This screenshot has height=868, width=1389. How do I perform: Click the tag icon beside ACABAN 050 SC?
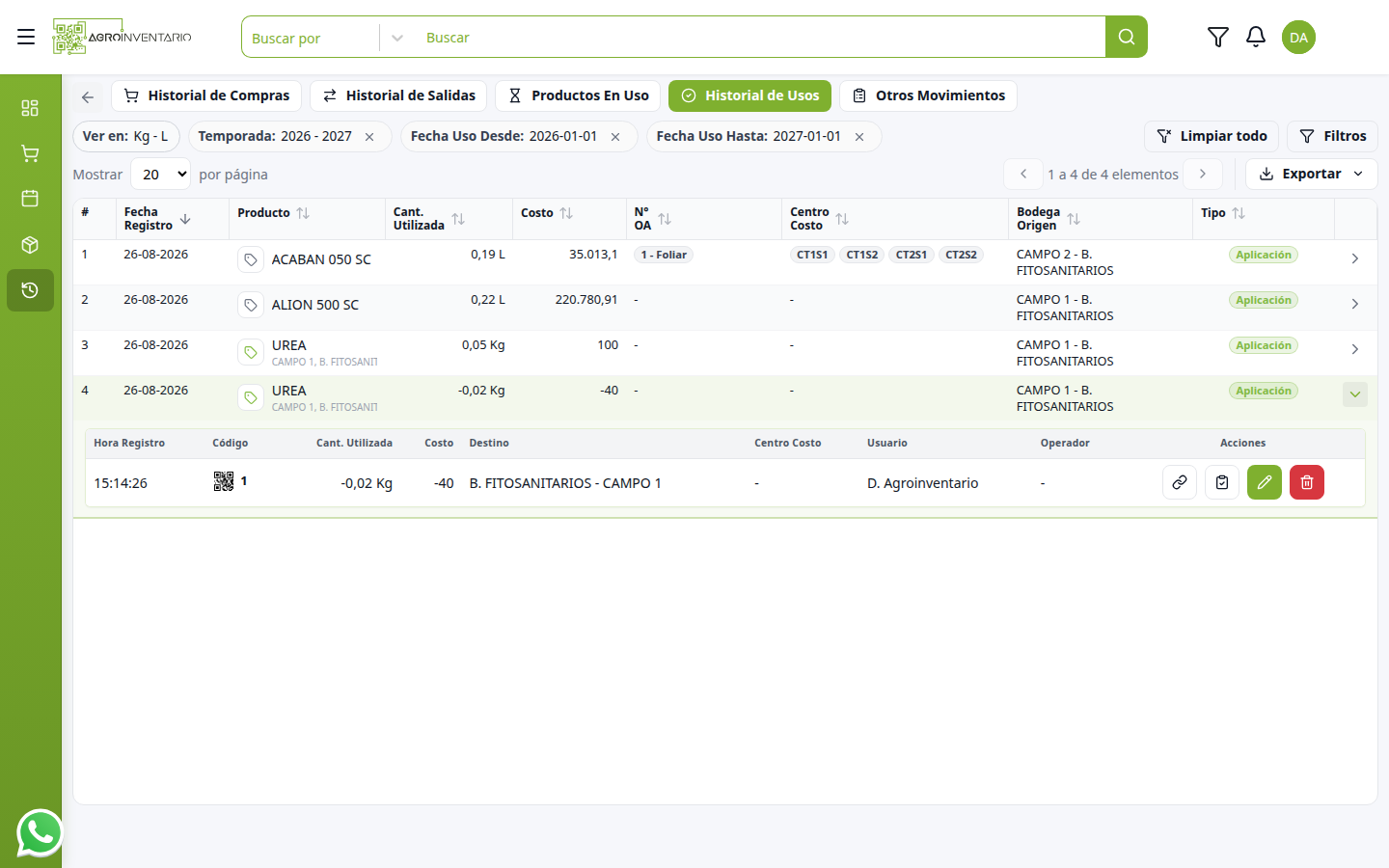(251, 259)
